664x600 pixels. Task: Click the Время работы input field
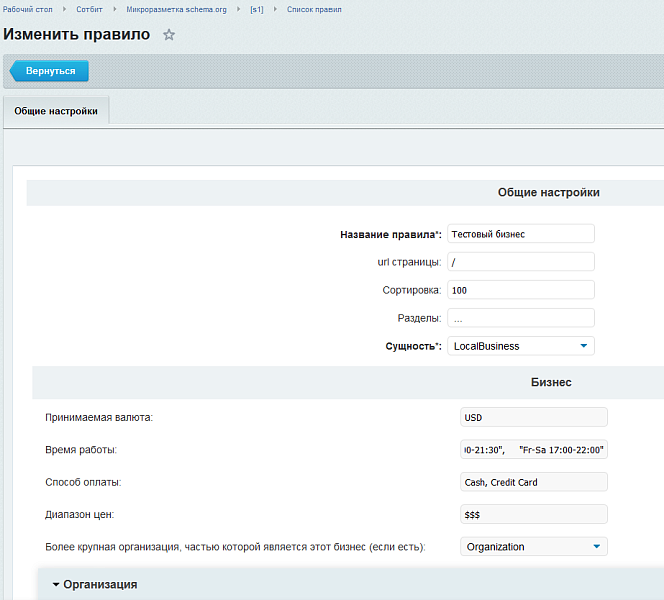tap(533, 450)
